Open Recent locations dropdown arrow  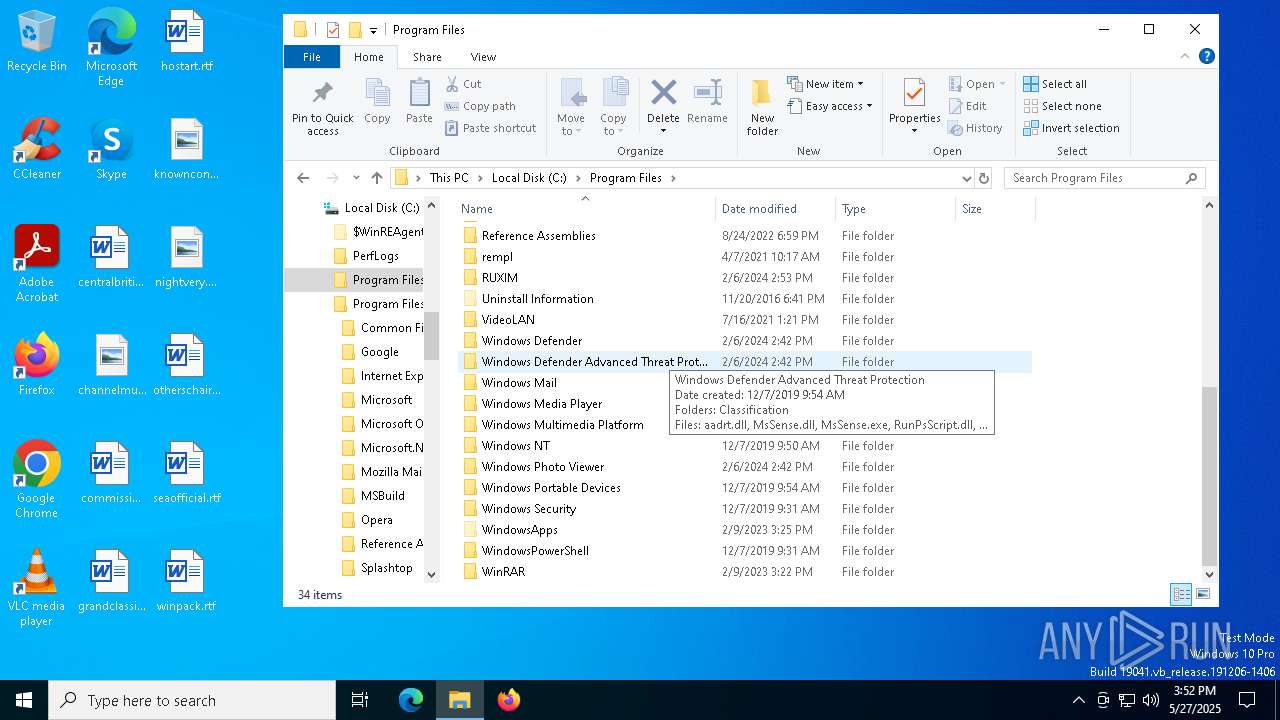tap(355, 178)
